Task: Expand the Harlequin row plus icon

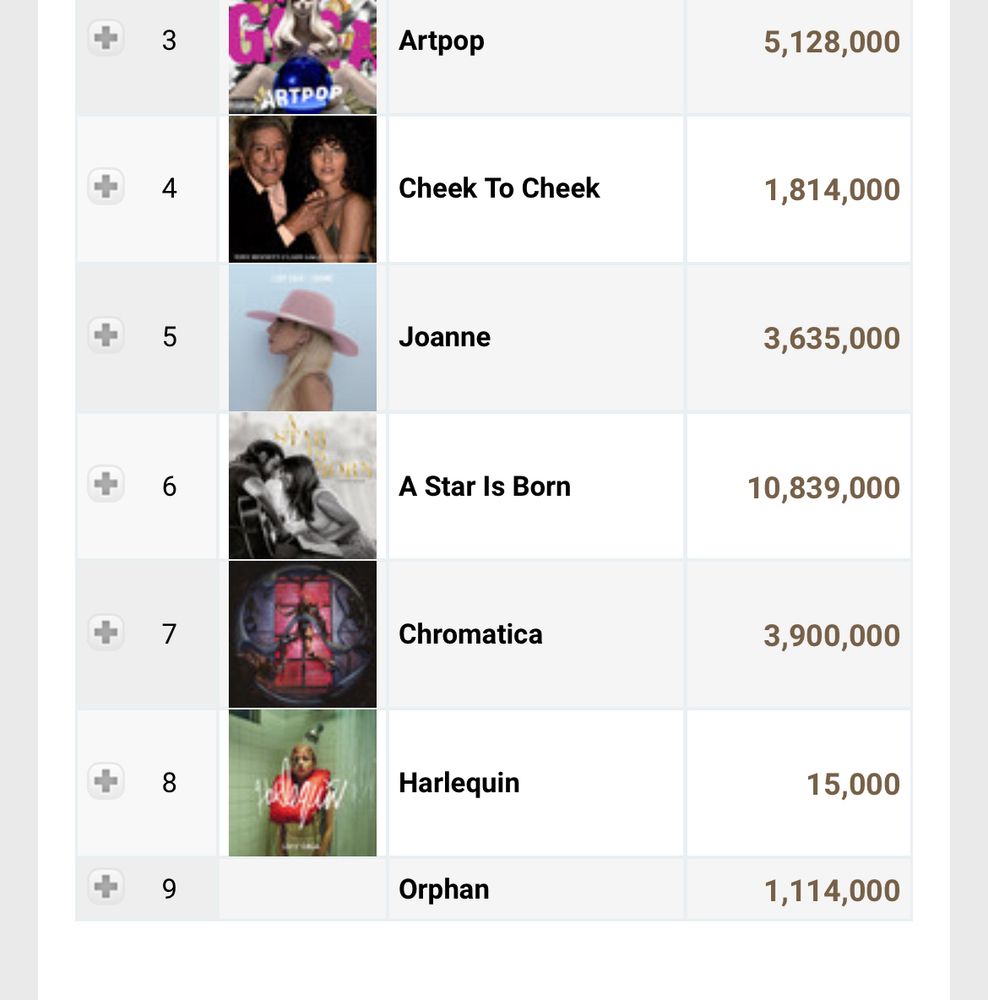Action: tap(106, 780)
